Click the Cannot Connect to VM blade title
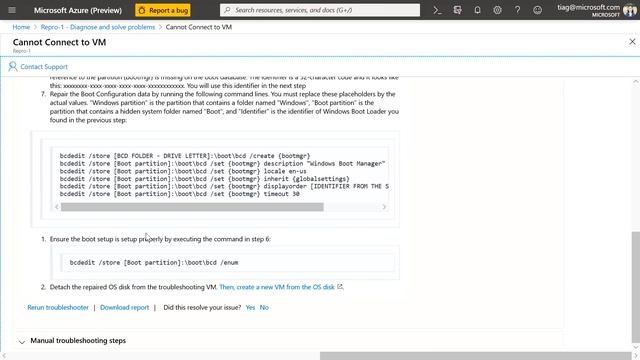Image resolution: width=640 pixels, height=360 pixels. tap(59, 42)
